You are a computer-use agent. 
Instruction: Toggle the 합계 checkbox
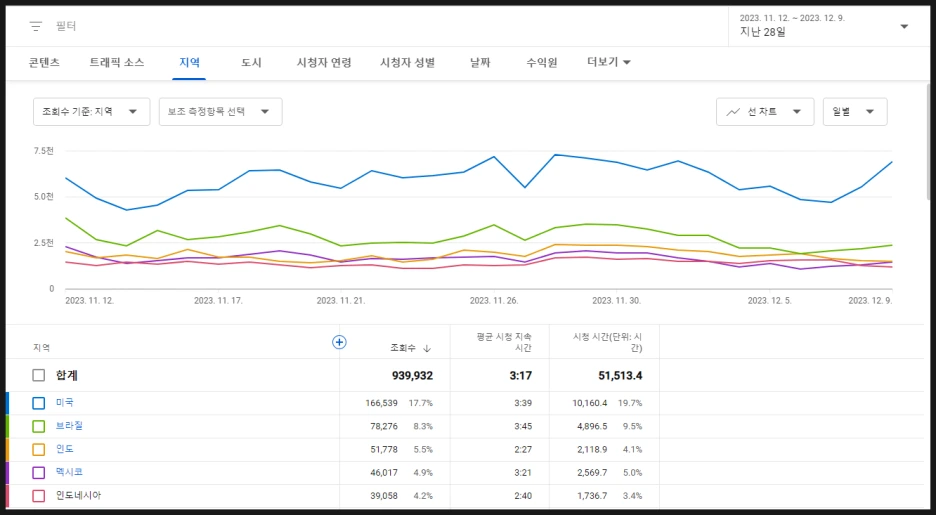(39, 375)
